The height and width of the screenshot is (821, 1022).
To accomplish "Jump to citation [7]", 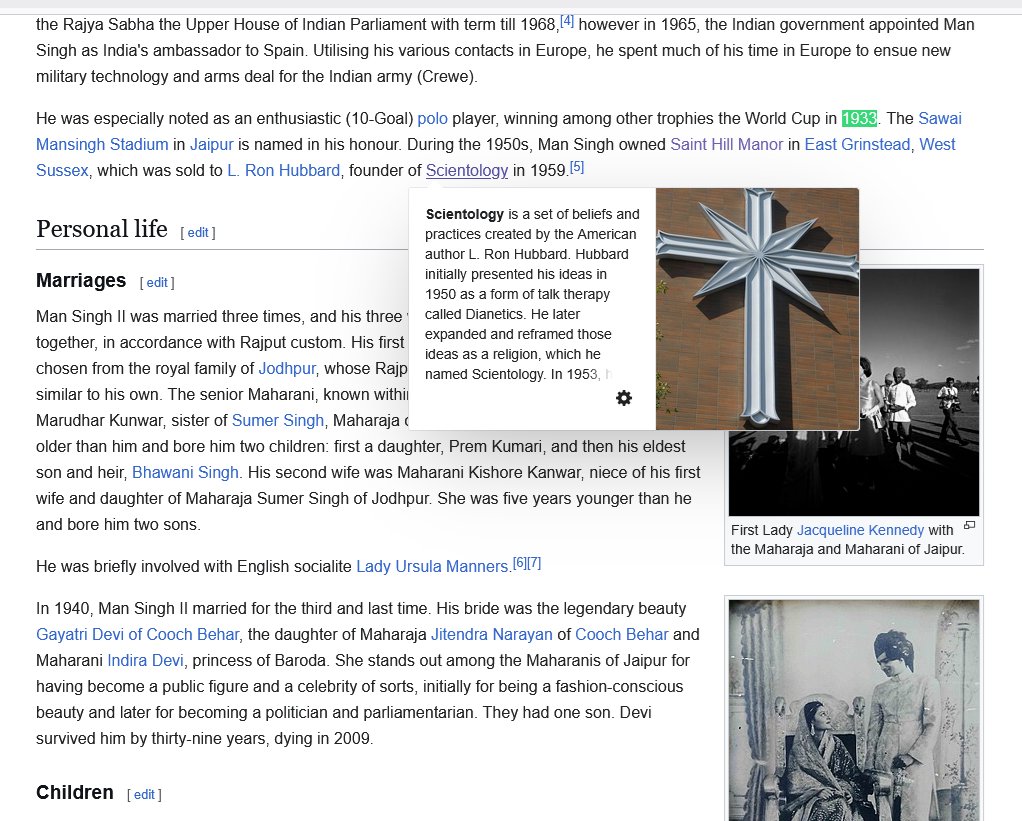I will coord(534,562).
